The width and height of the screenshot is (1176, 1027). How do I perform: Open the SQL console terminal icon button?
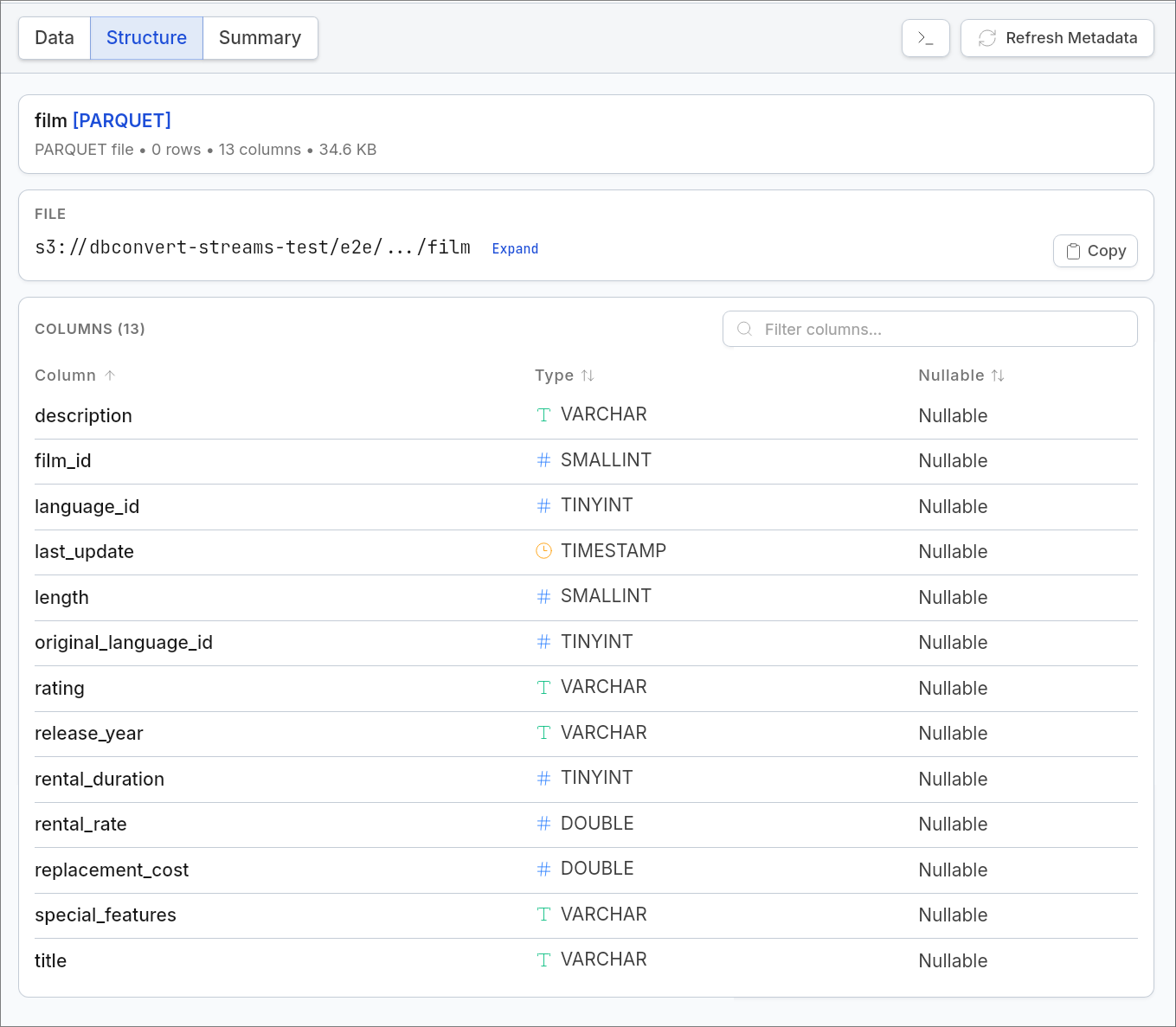coord(925,38)
